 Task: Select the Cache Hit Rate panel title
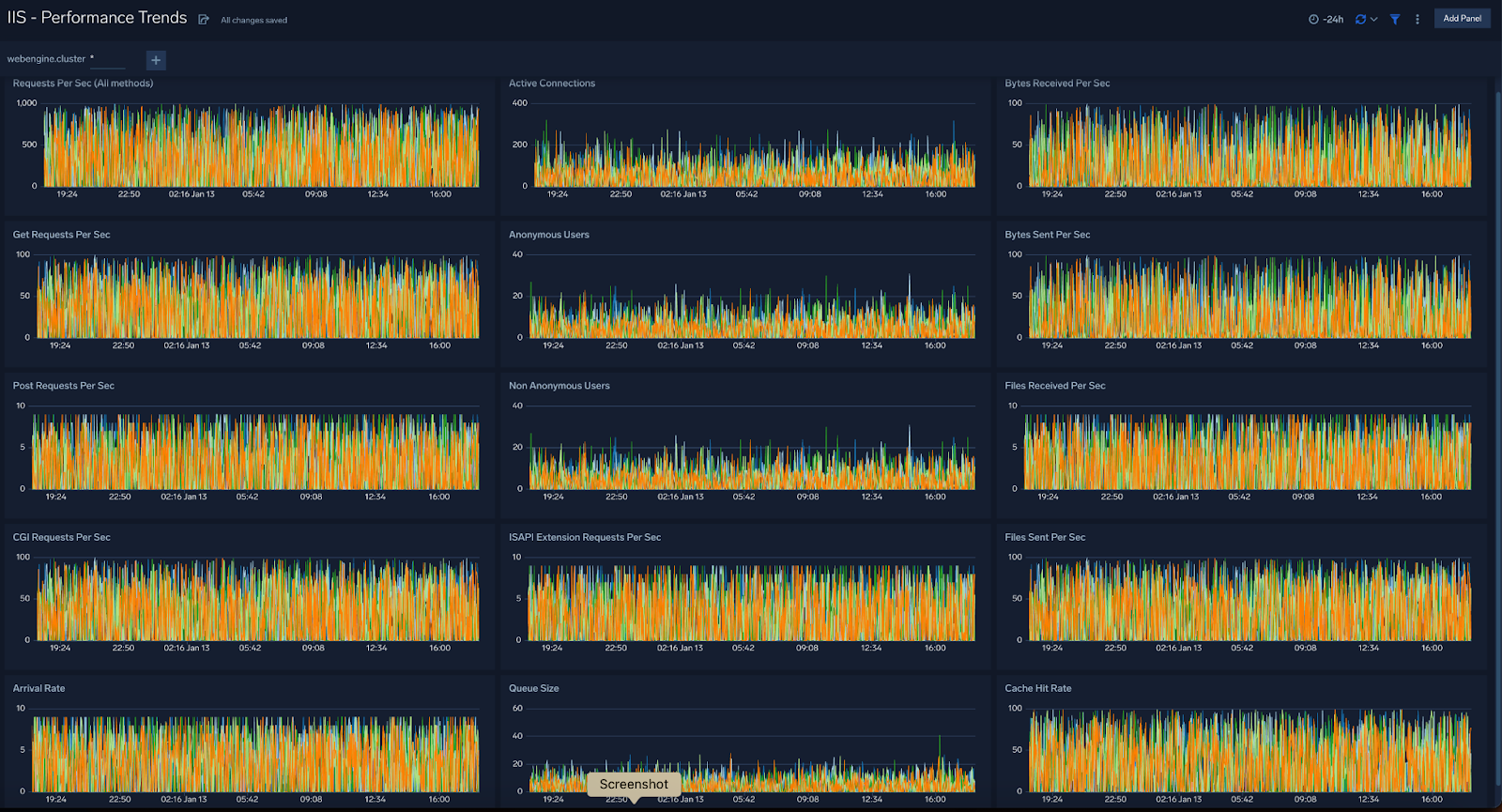pos(1038,689)
